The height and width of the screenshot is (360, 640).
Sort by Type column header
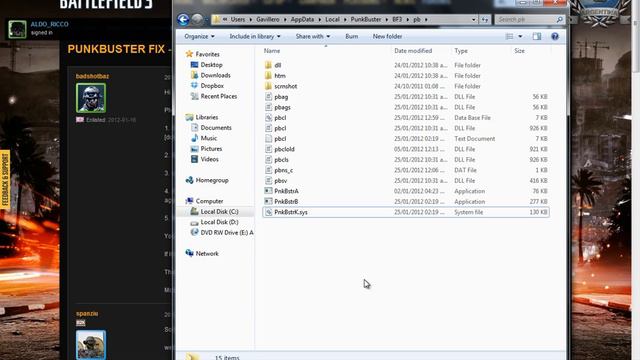461,51
